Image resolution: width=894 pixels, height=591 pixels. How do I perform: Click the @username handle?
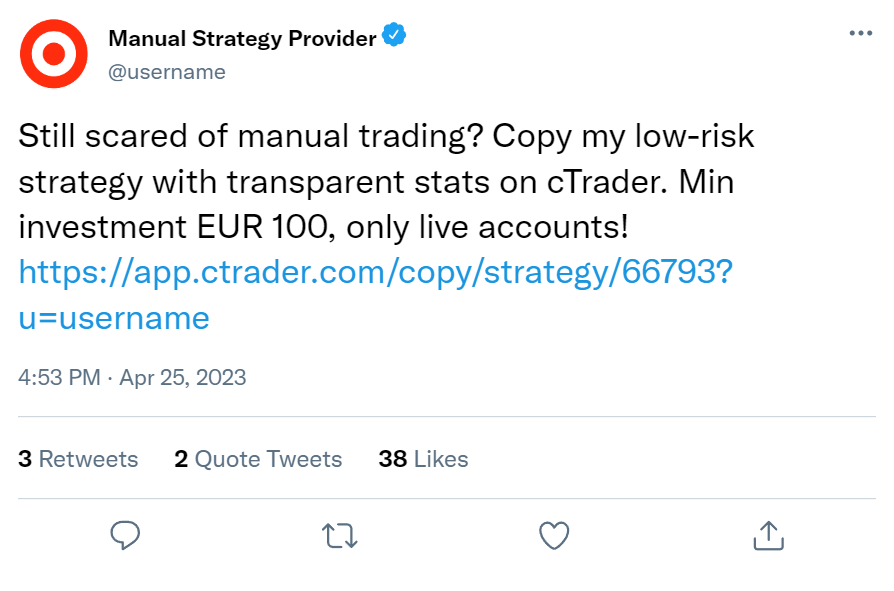[167, 72]
